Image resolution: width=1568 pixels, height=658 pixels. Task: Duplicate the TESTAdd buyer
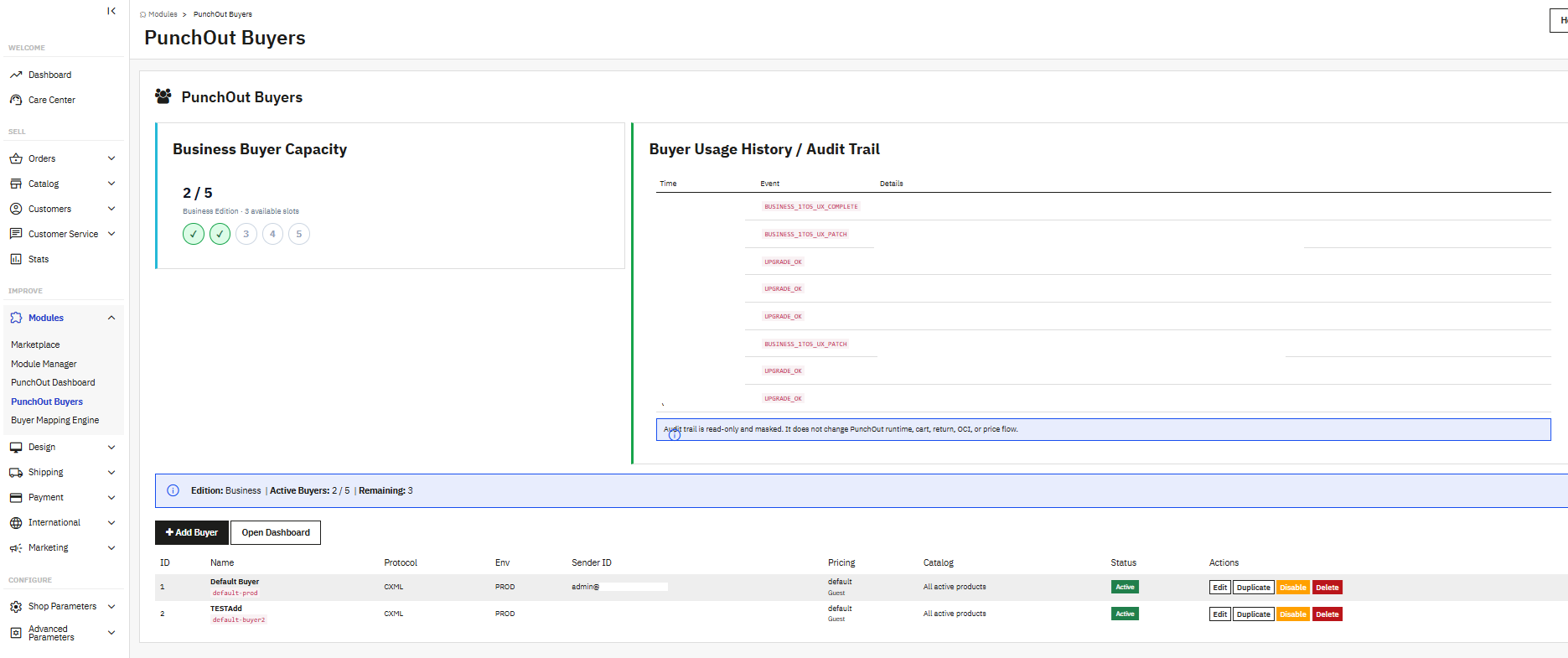(1254, 614)
